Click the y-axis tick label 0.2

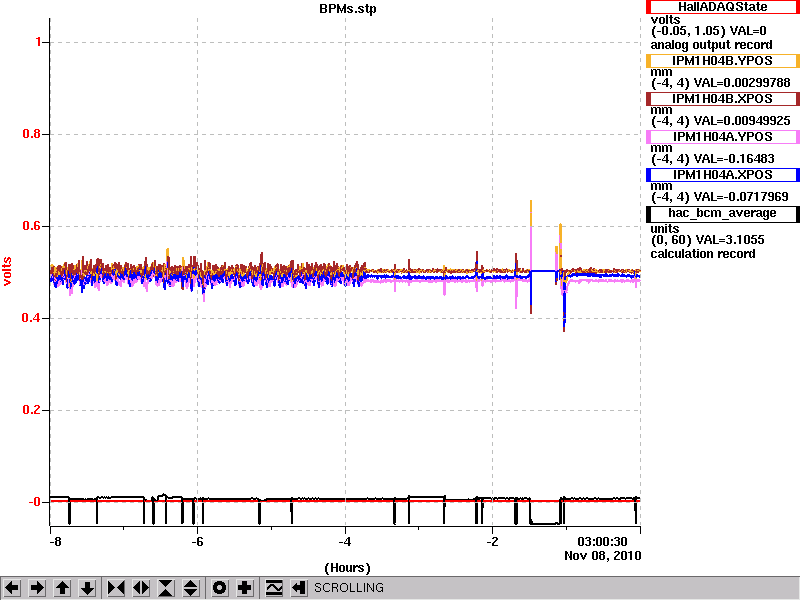(33, 410)
